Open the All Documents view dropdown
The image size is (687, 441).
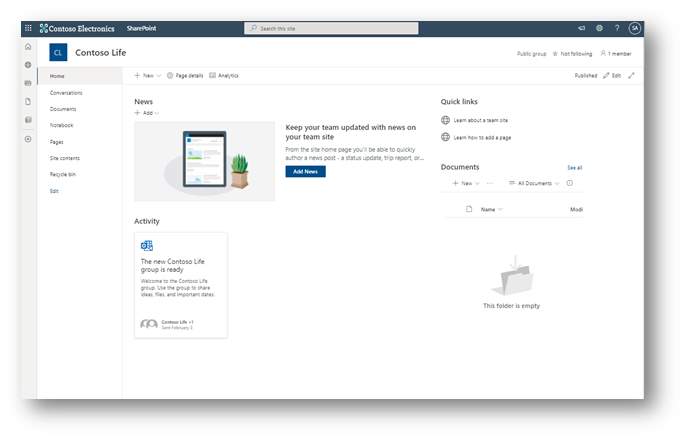[x=534, y=183]
